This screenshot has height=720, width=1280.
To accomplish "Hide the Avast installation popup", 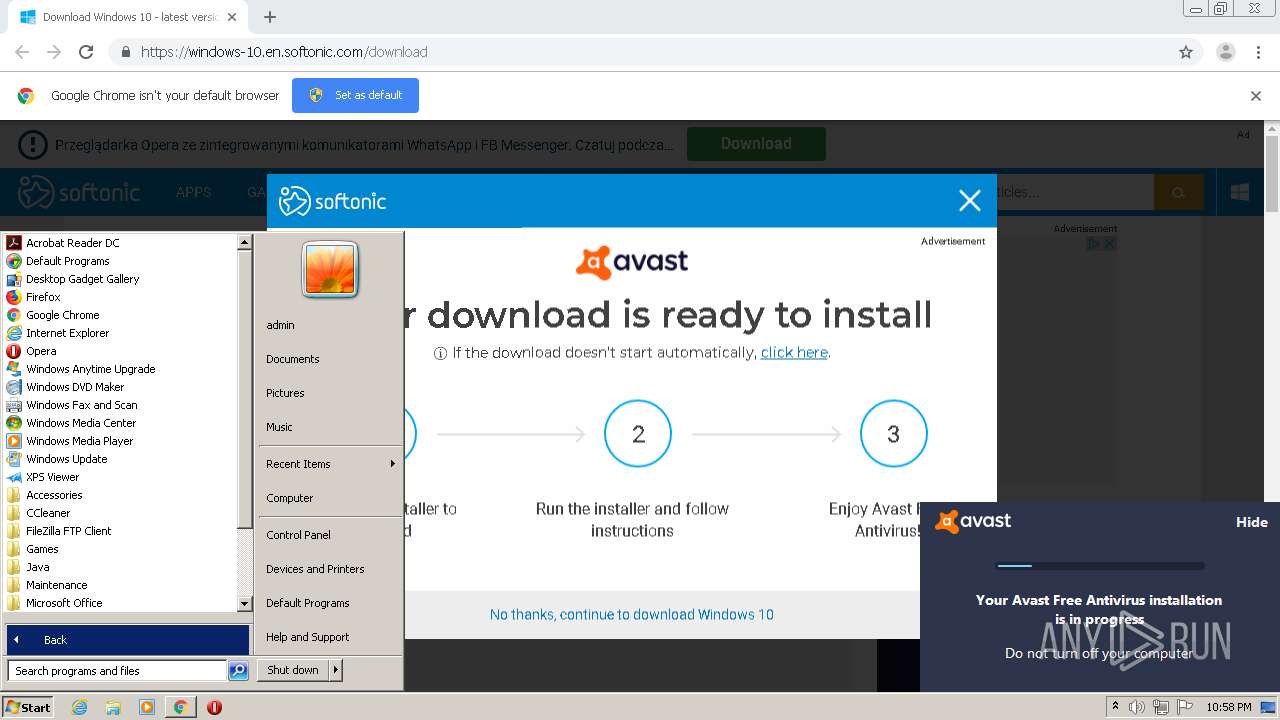I will click(1251, 522).
